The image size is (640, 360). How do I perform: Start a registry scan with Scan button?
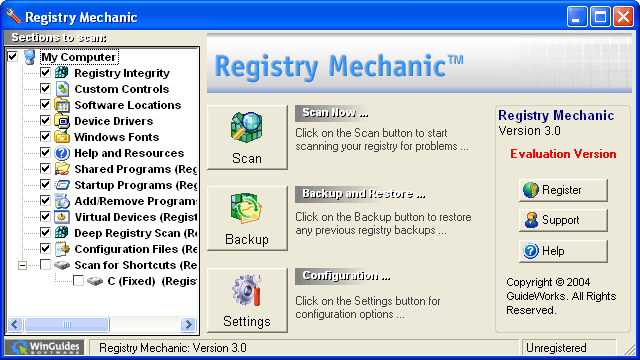coord(247,137)
